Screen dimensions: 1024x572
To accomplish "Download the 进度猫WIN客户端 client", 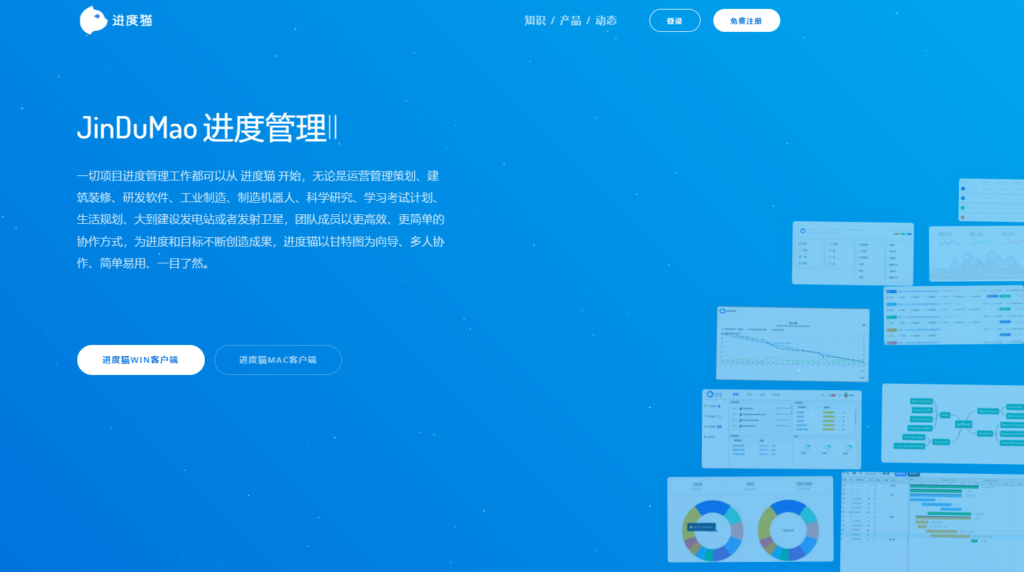I will click(140, 360).
